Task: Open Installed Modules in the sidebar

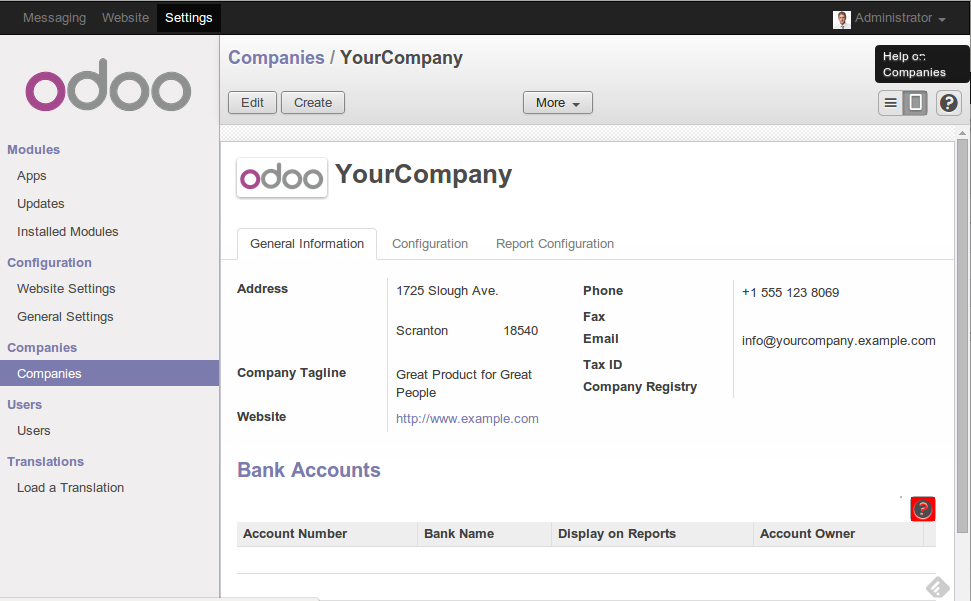Action: (67, 232)
